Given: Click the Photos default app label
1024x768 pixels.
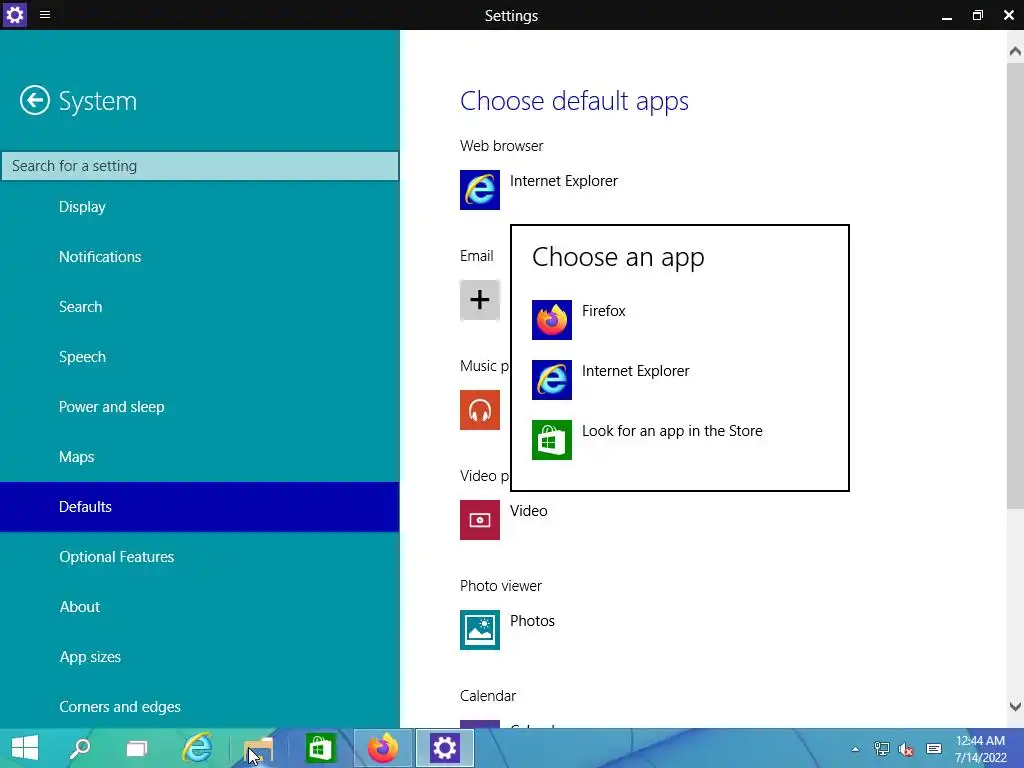Looking at the screenshot, I should [x=532, y=621].
